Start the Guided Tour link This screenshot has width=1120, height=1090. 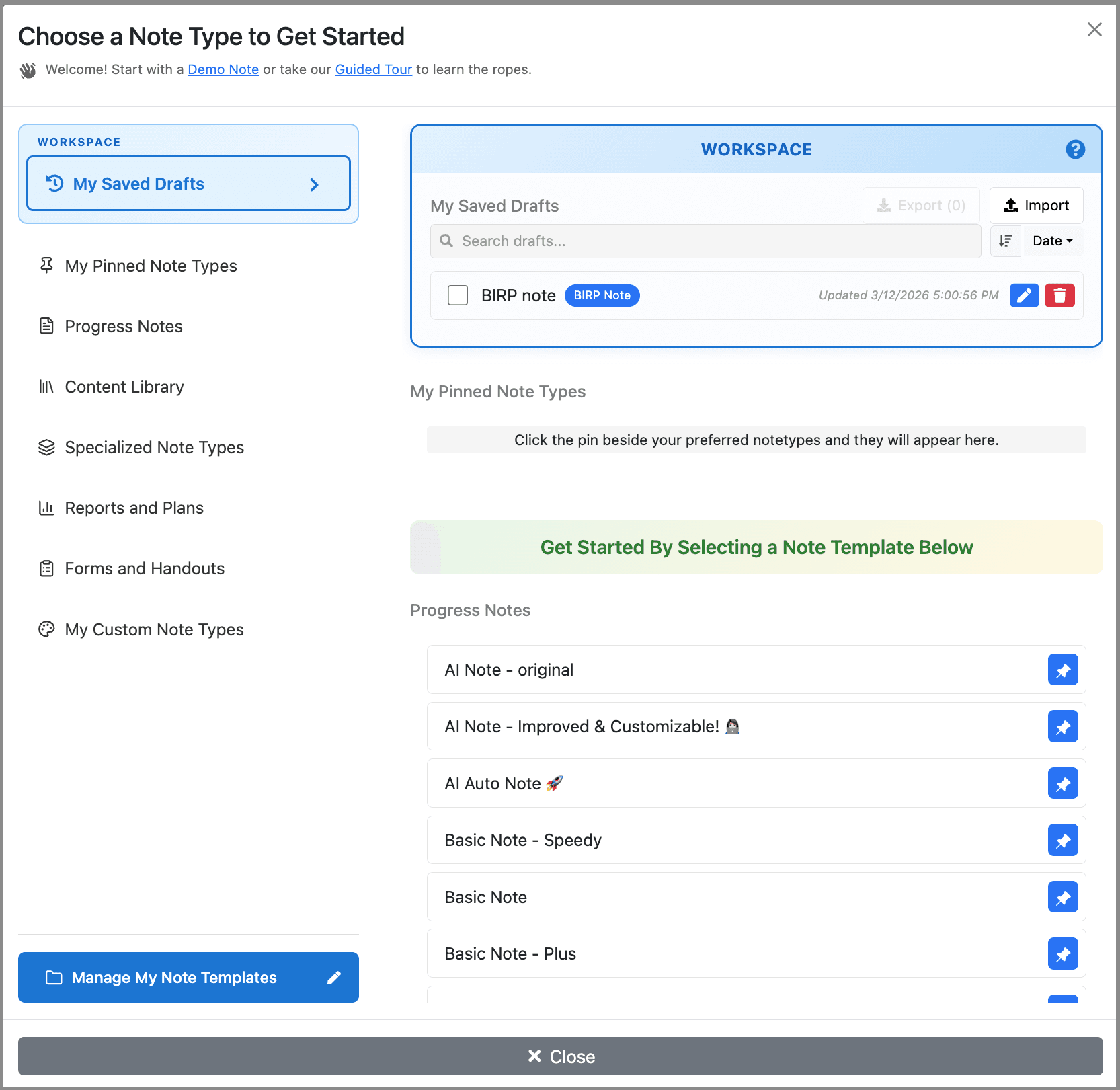[x=374, y=69]
